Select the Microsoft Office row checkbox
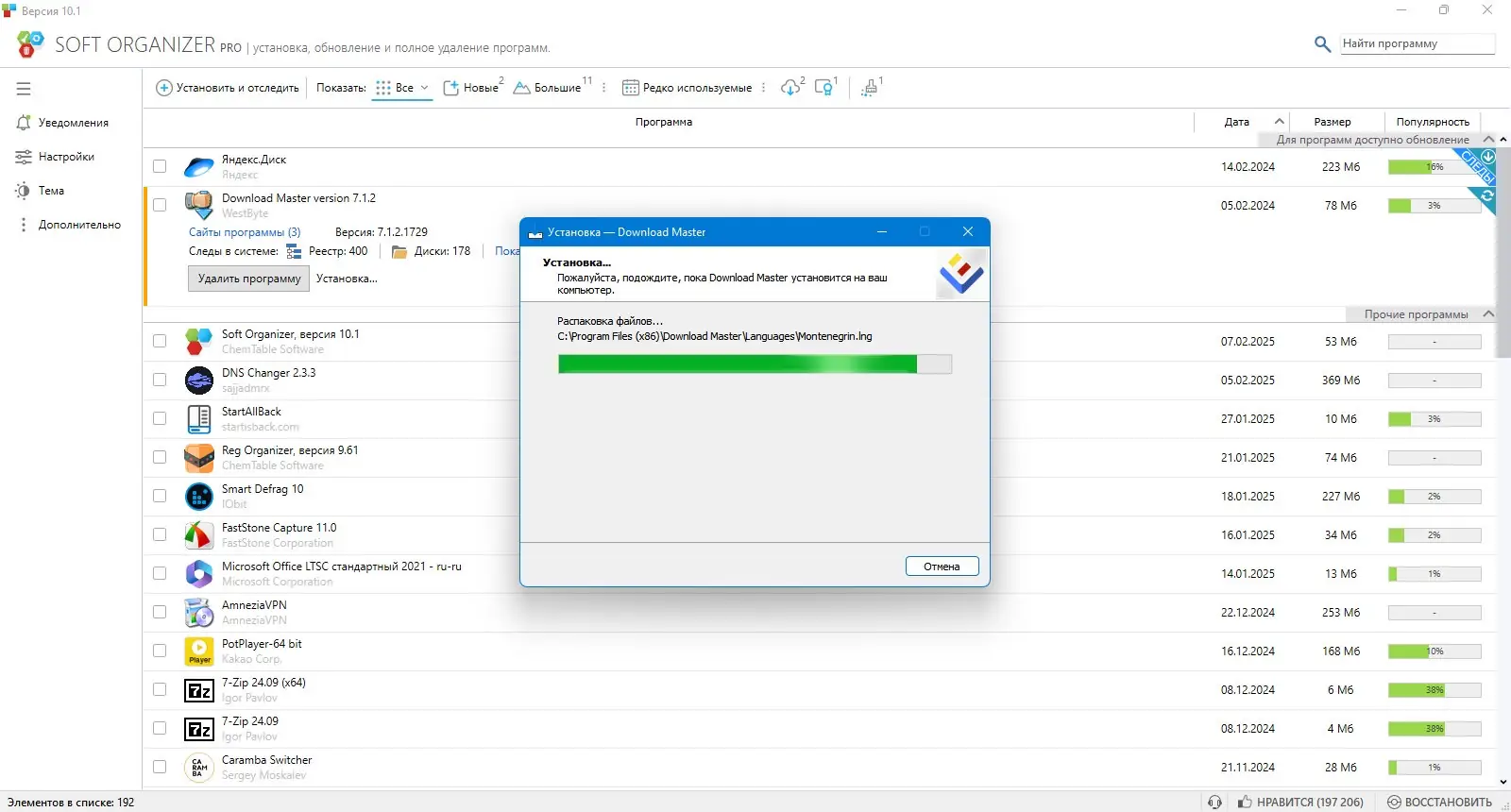The width and height of the screenshot is (1511, 812). tap(160, 573)
